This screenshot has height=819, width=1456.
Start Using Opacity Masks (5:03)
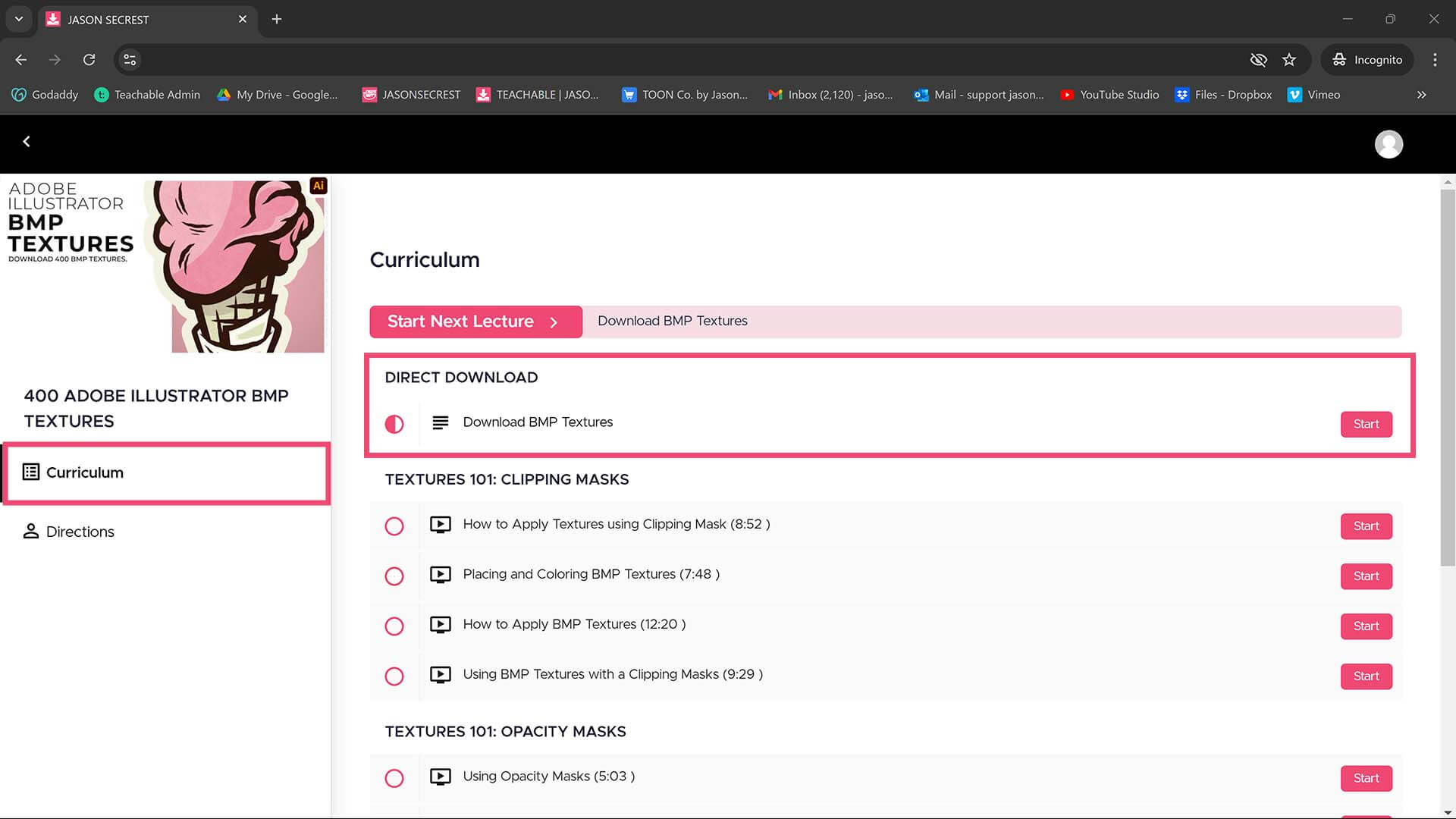1366,779
